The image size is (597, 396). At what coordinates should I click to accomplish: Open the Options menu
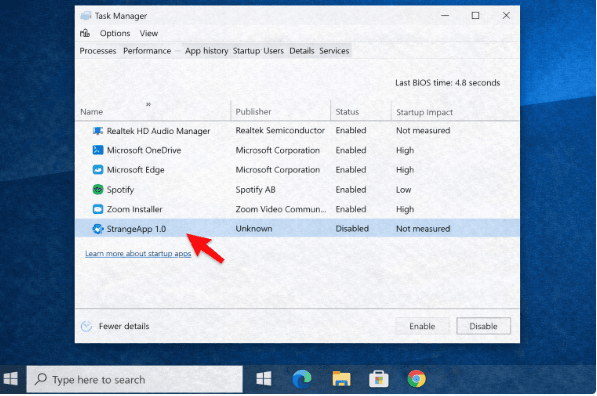115,33
